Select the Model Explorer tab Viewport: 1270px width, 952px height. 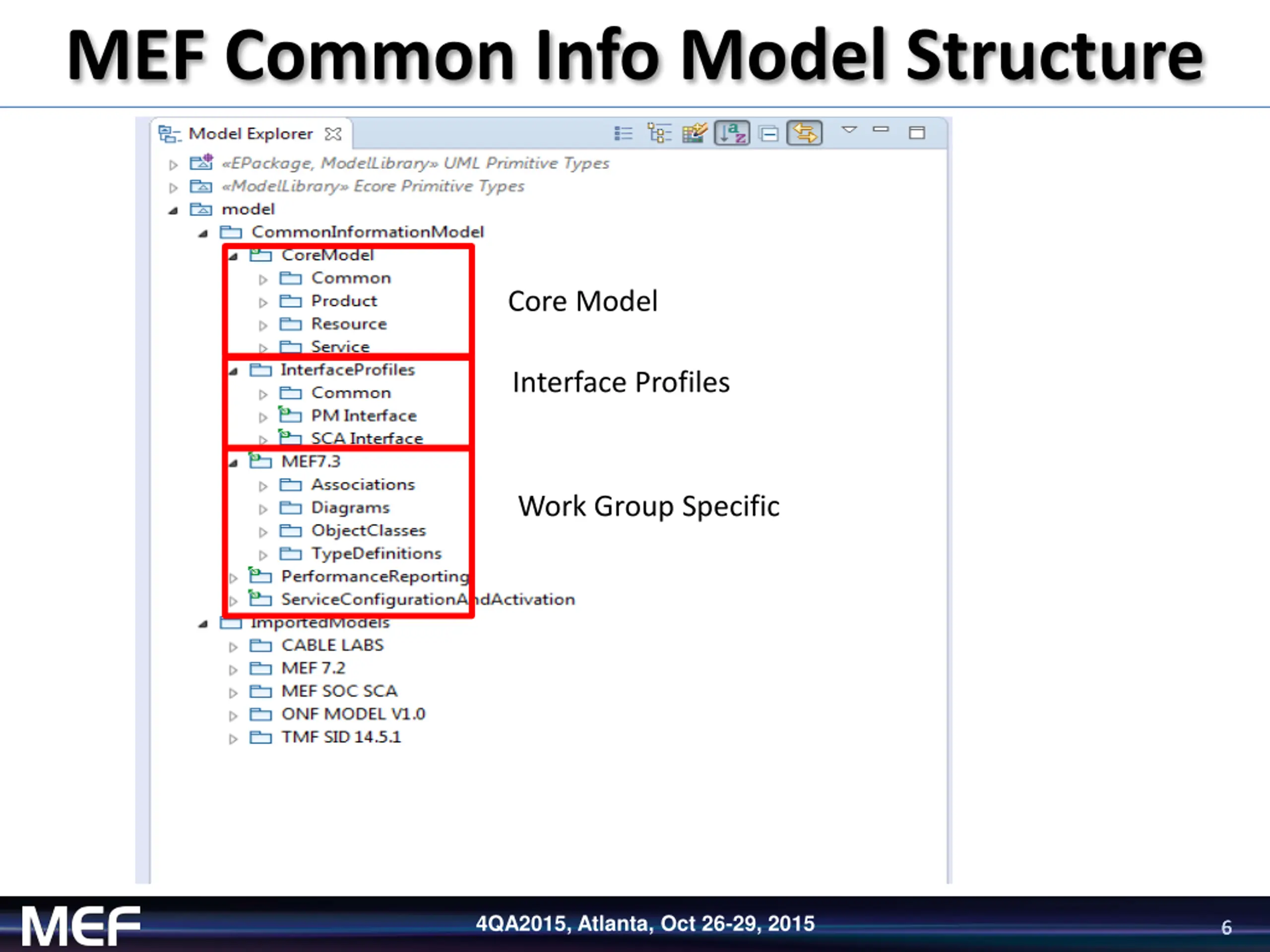pos(252,134)
